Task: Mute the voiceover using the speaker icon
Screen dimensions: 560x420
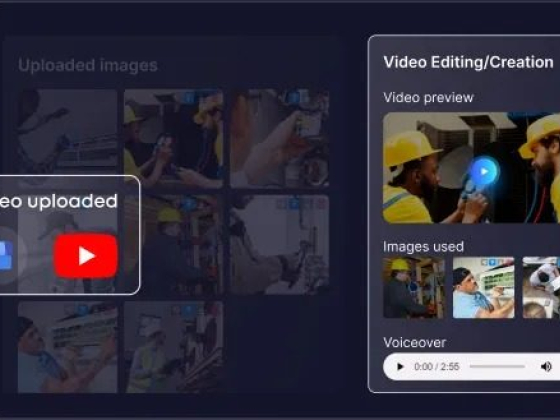Action: point(546,366)
